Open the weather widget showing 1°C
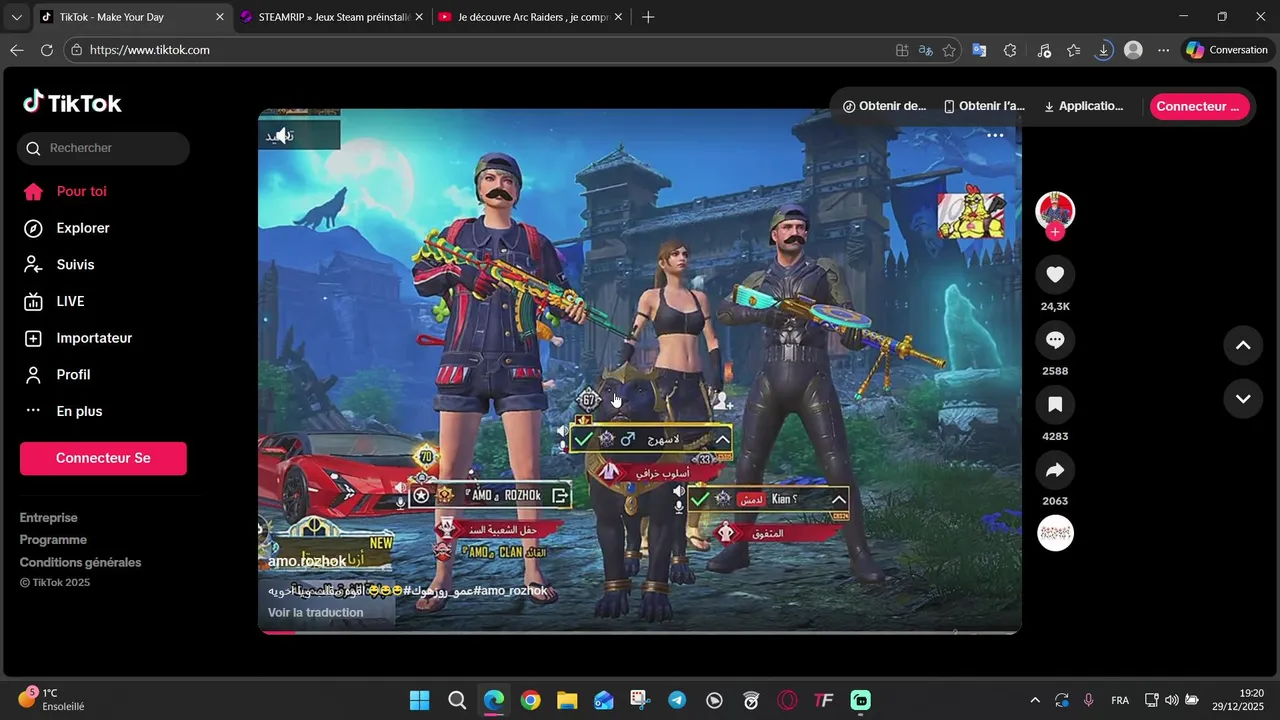1280x720 pixels. (52, 699)
